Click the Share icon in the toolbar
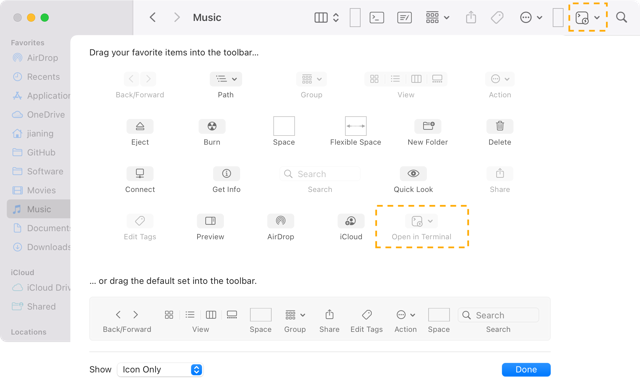 pyautogui.click(x=471, y=18)
